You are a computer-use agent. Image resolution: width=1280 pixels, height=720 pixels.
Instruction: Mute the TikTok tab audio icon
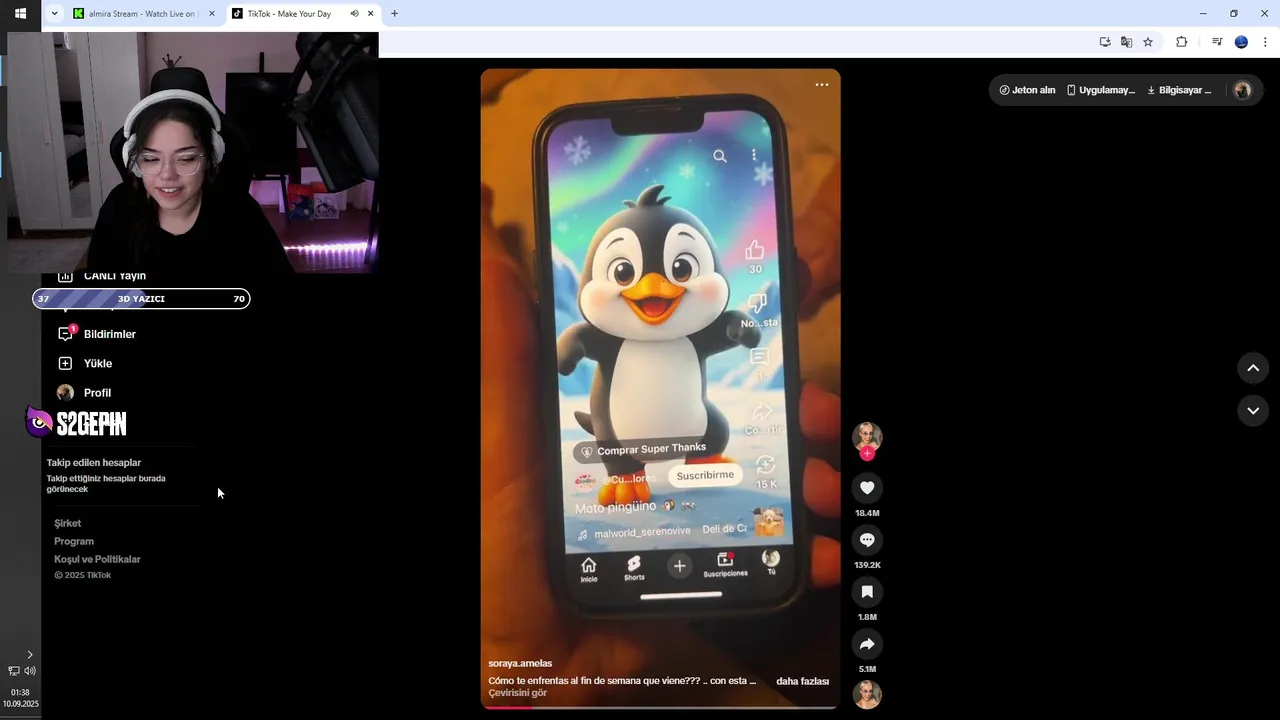pos(354,14)
